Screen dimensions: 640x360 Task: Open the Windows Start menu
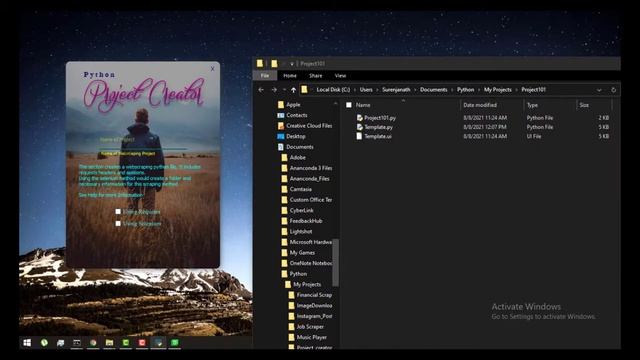(27, 343)
